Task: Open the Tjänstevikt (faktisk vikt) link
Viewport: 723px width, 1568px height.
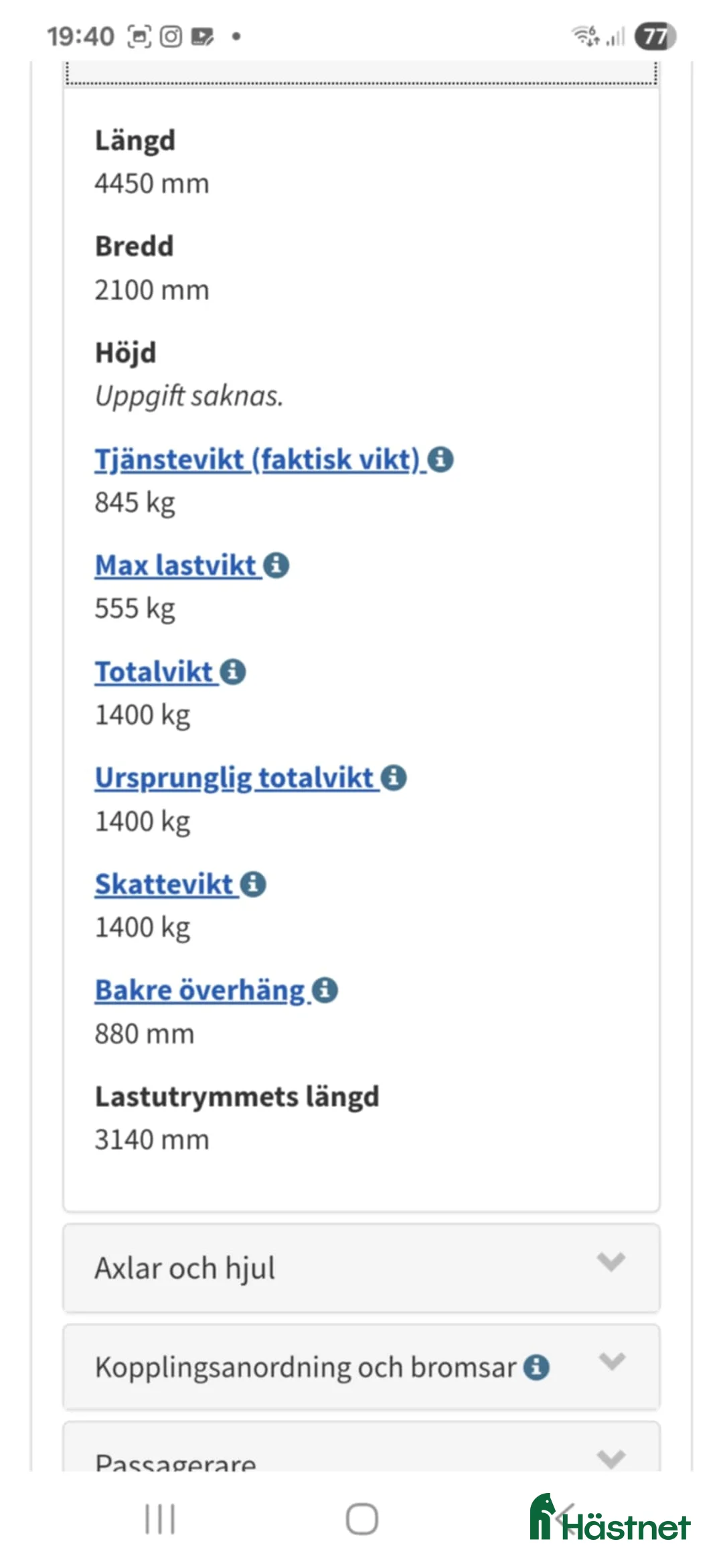Action: [x=257, y=459]
